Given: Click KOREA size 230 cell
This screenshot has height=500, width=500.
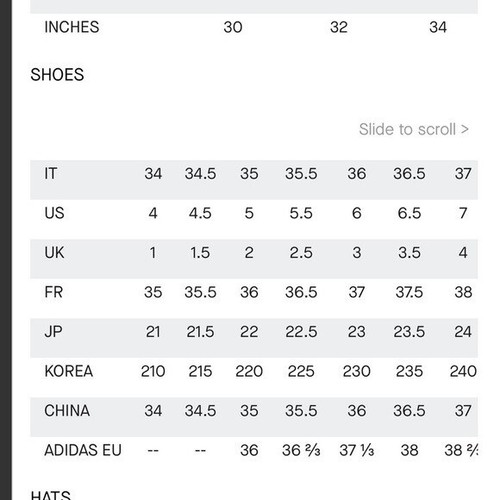Looking at the screenshot, I should pyautogui.click(x=356, y=371).
